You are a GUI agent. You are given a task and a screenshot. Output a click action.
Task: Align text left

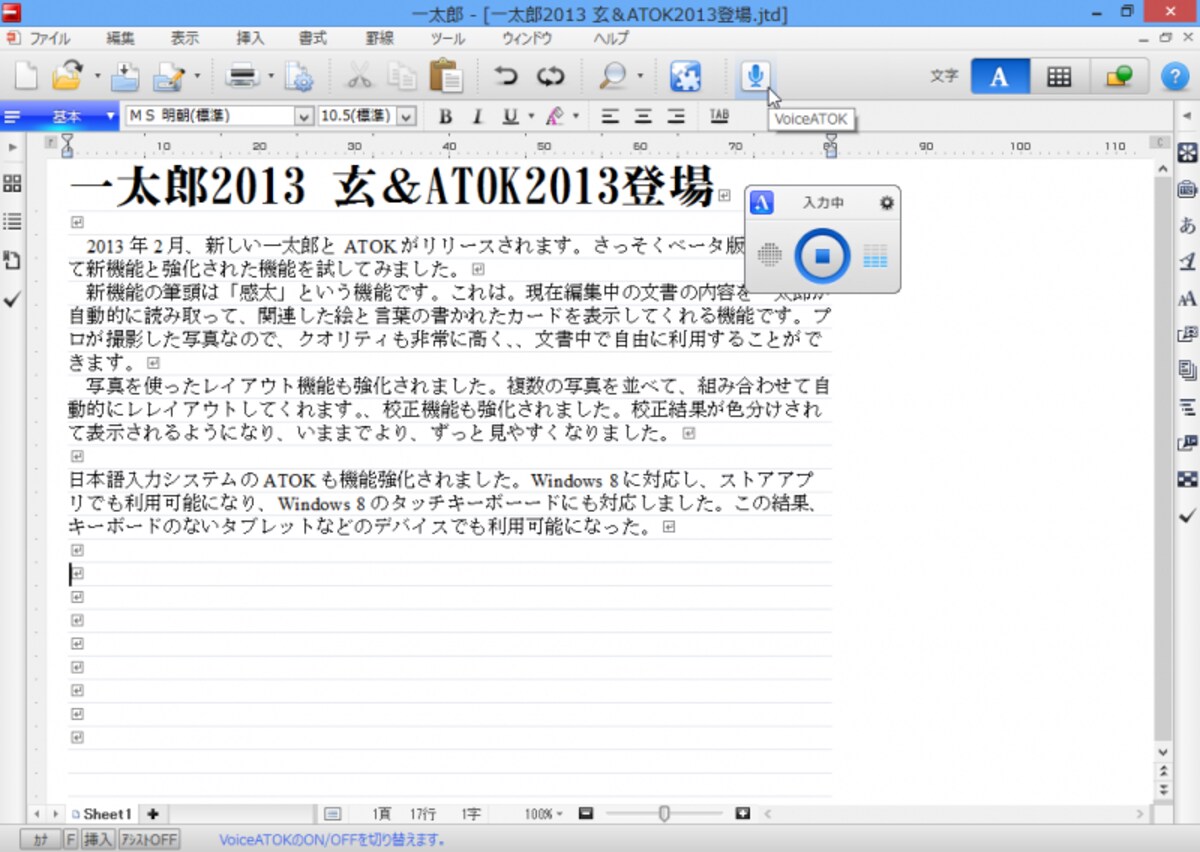pyautogui.click(x=609, y=116)
